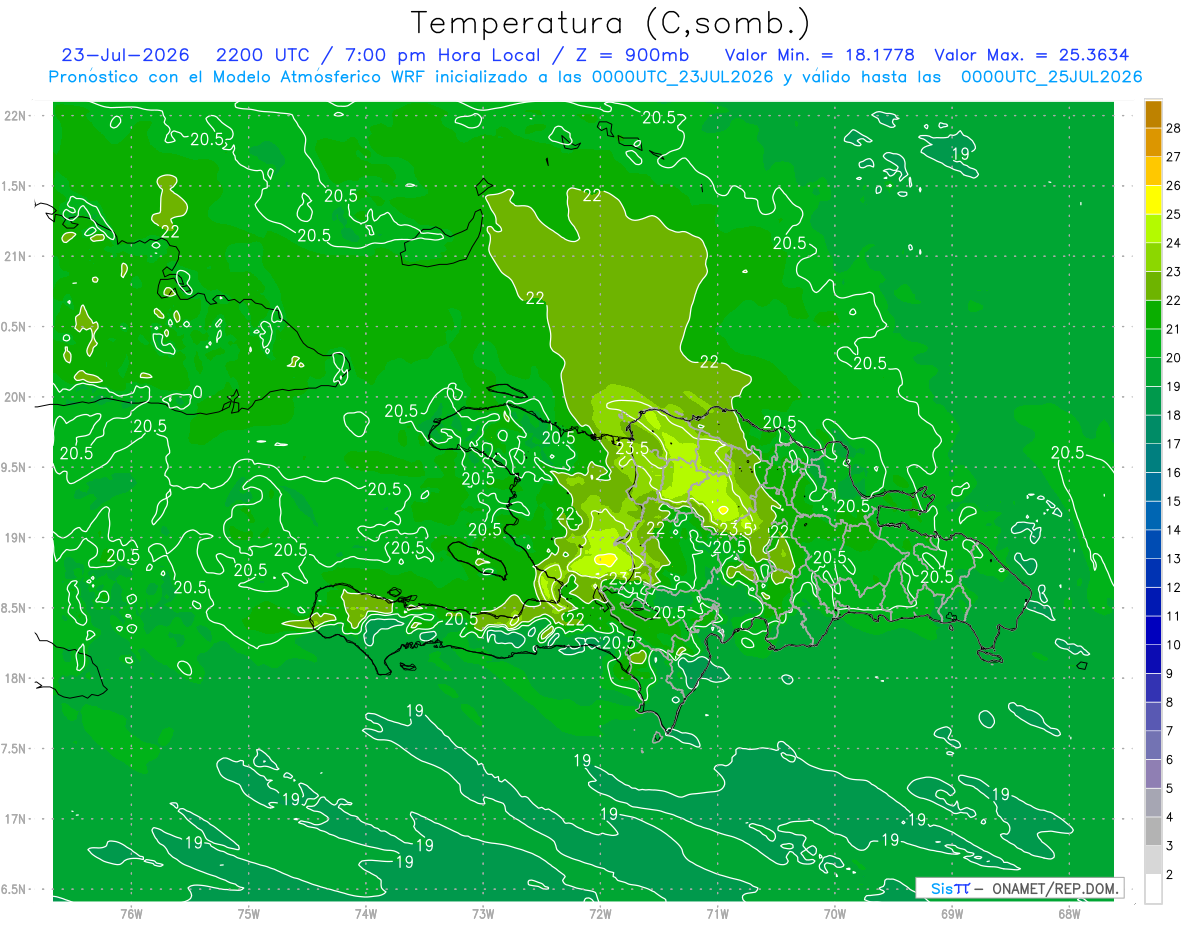Click the "20N" latitude axis label
This screenshot has height=927, width=1200.
(x=16, y=397)
